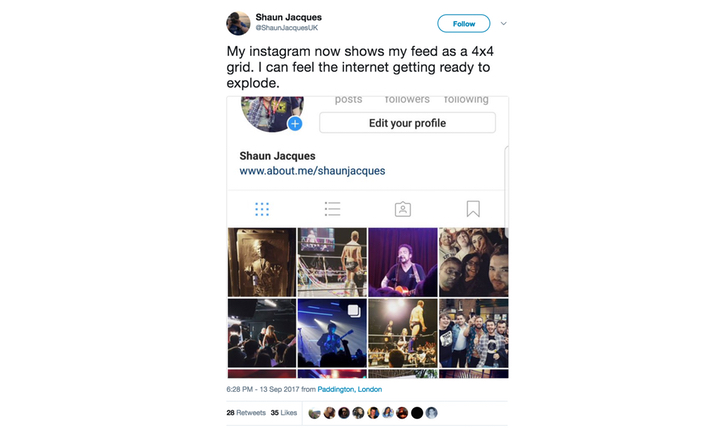
Task: View the 35 Likes list
Action: coord(284,413)
